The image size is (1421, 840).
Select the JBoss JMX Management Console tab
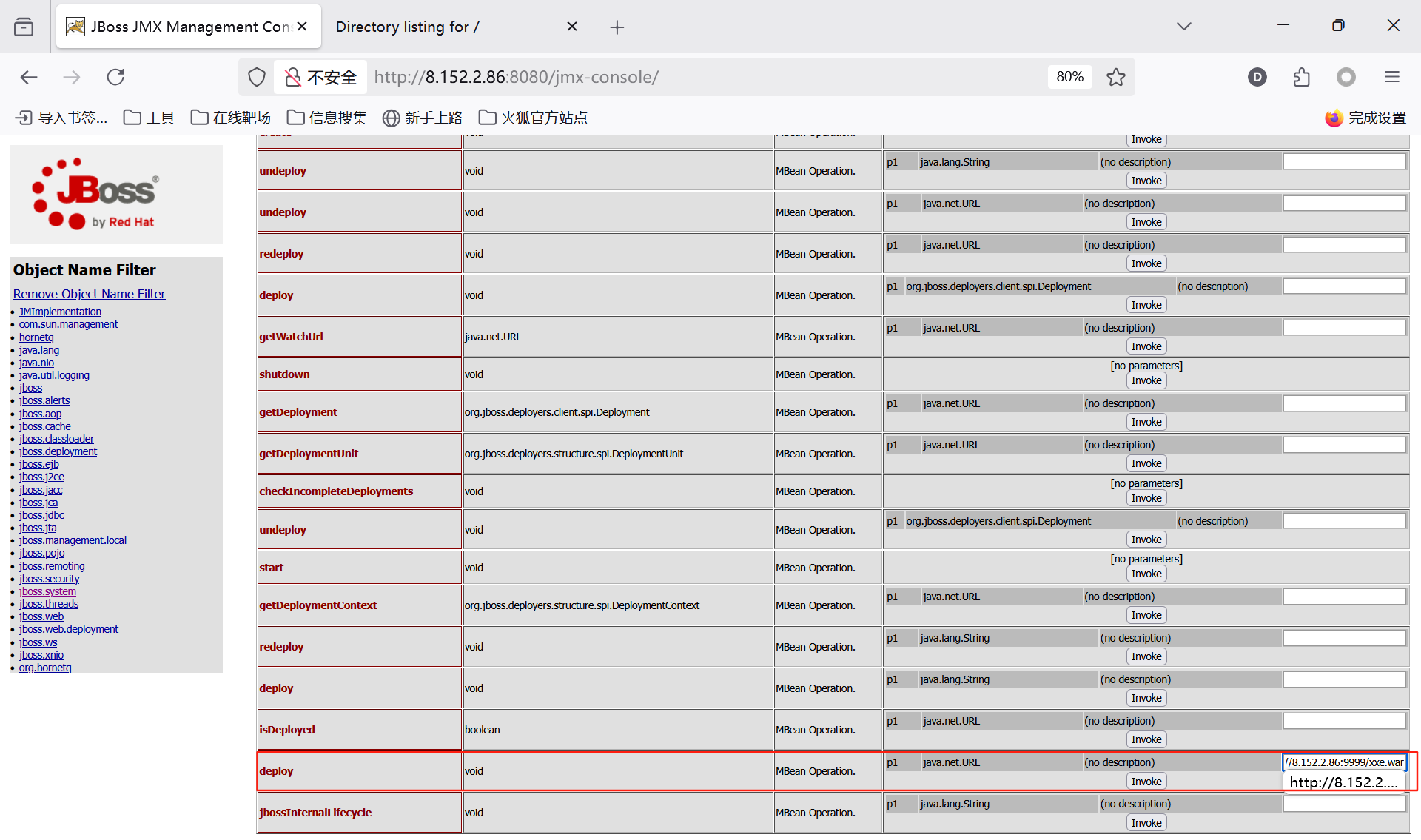[x=189, y=27]
